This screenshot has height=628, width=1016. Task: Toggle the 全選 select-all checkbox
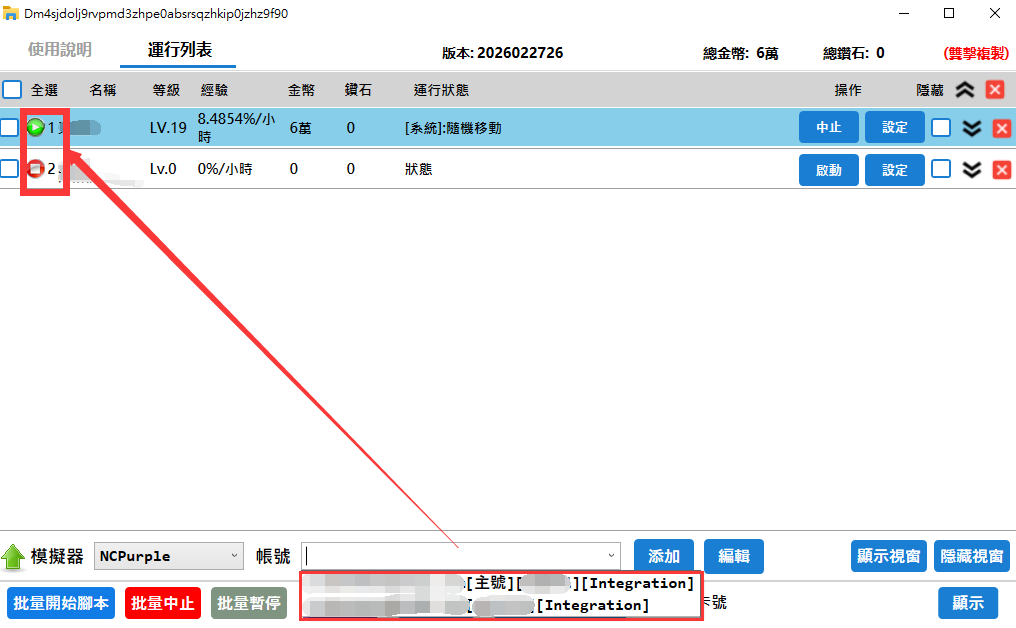point(12,89)
